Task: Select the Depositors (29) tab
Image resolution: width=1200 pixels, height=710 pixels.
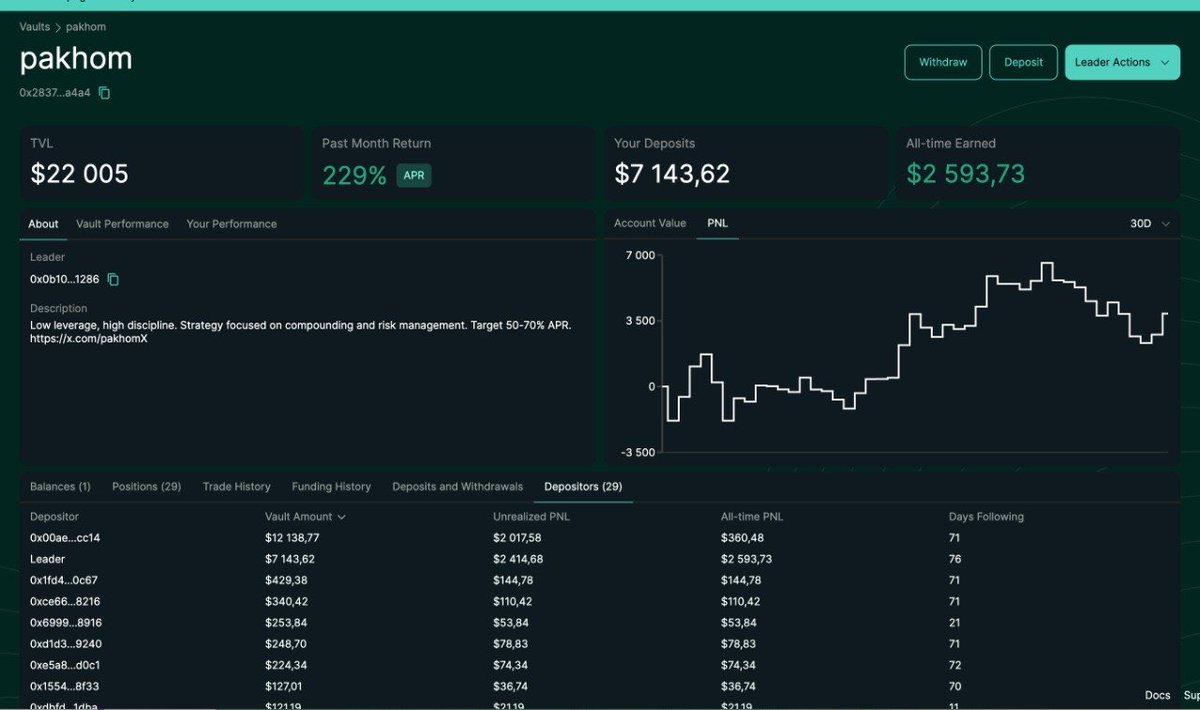Action: pos(583,487)
